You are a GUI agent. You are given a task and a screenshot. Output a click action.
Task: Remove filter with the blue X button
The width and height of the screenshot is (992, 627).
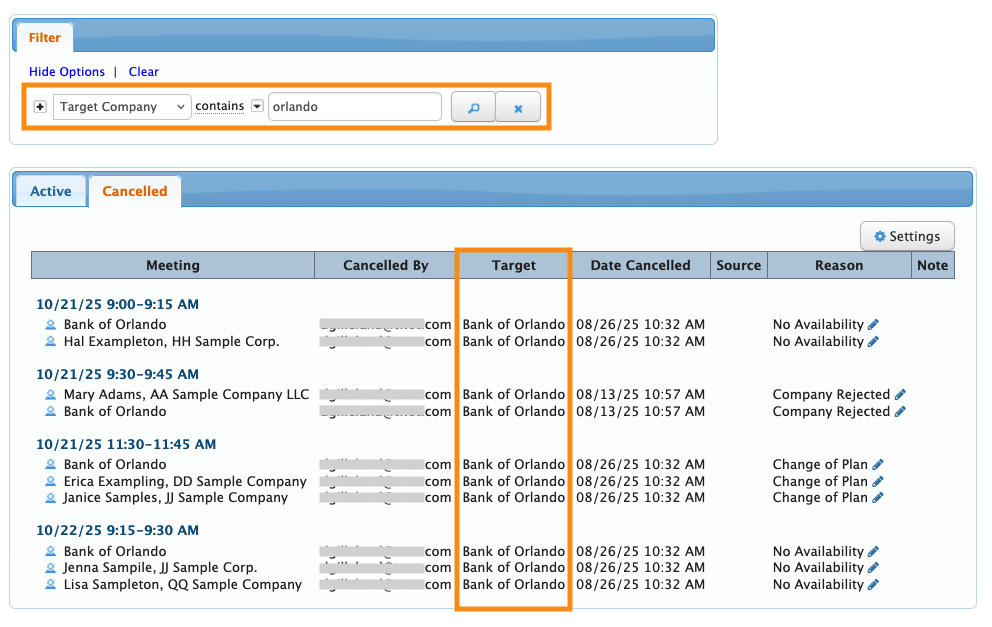pos(518,107)
